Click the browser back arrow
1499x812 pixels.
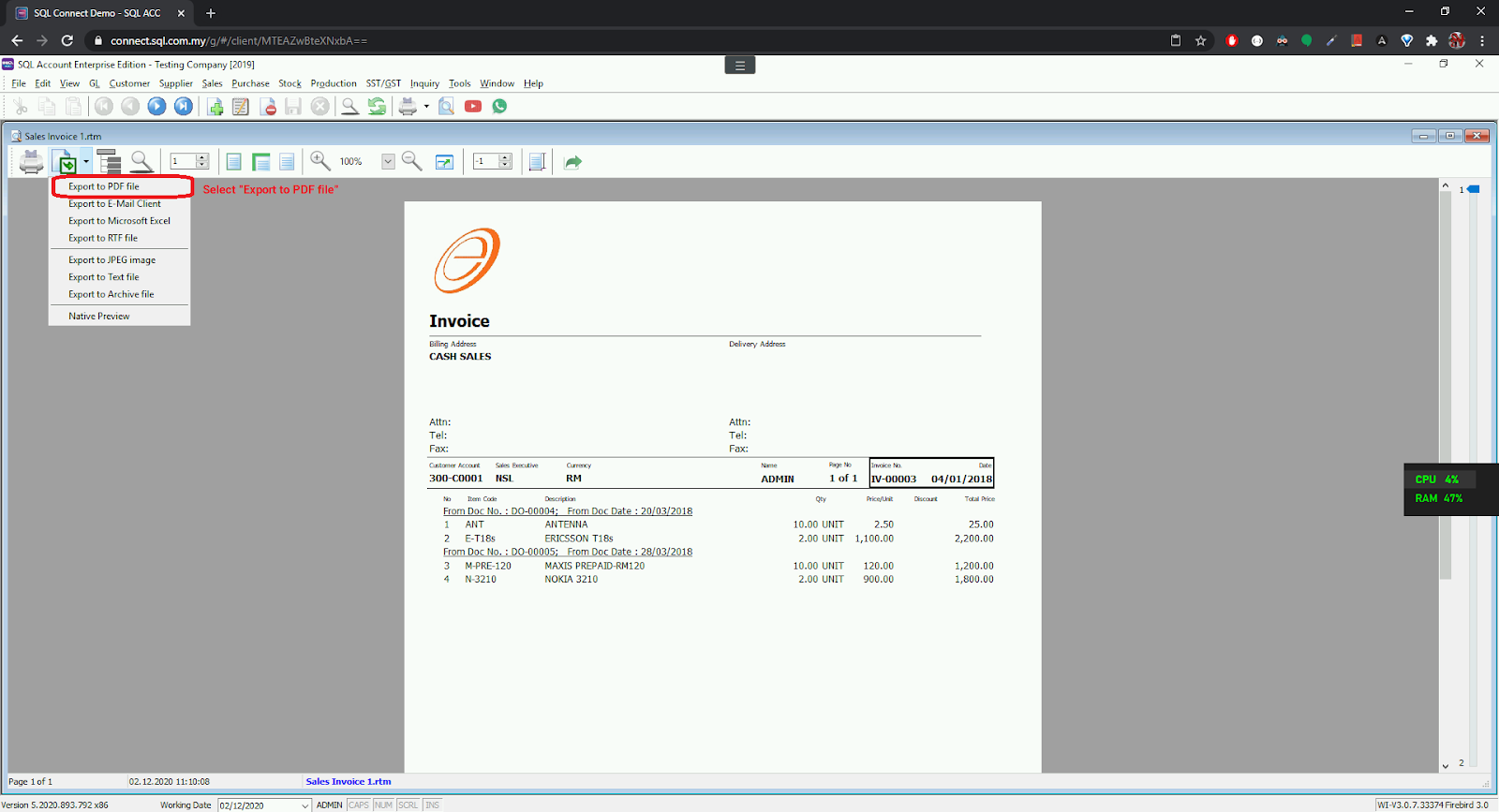[x=17, y=40]
